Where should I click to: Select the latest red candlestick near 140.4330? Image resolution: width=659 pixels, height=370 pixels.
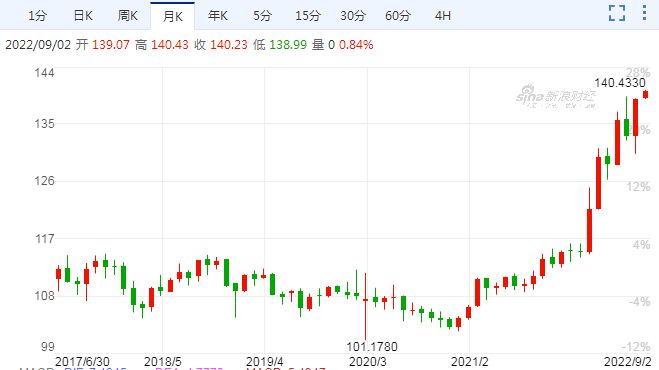point(645,95)
